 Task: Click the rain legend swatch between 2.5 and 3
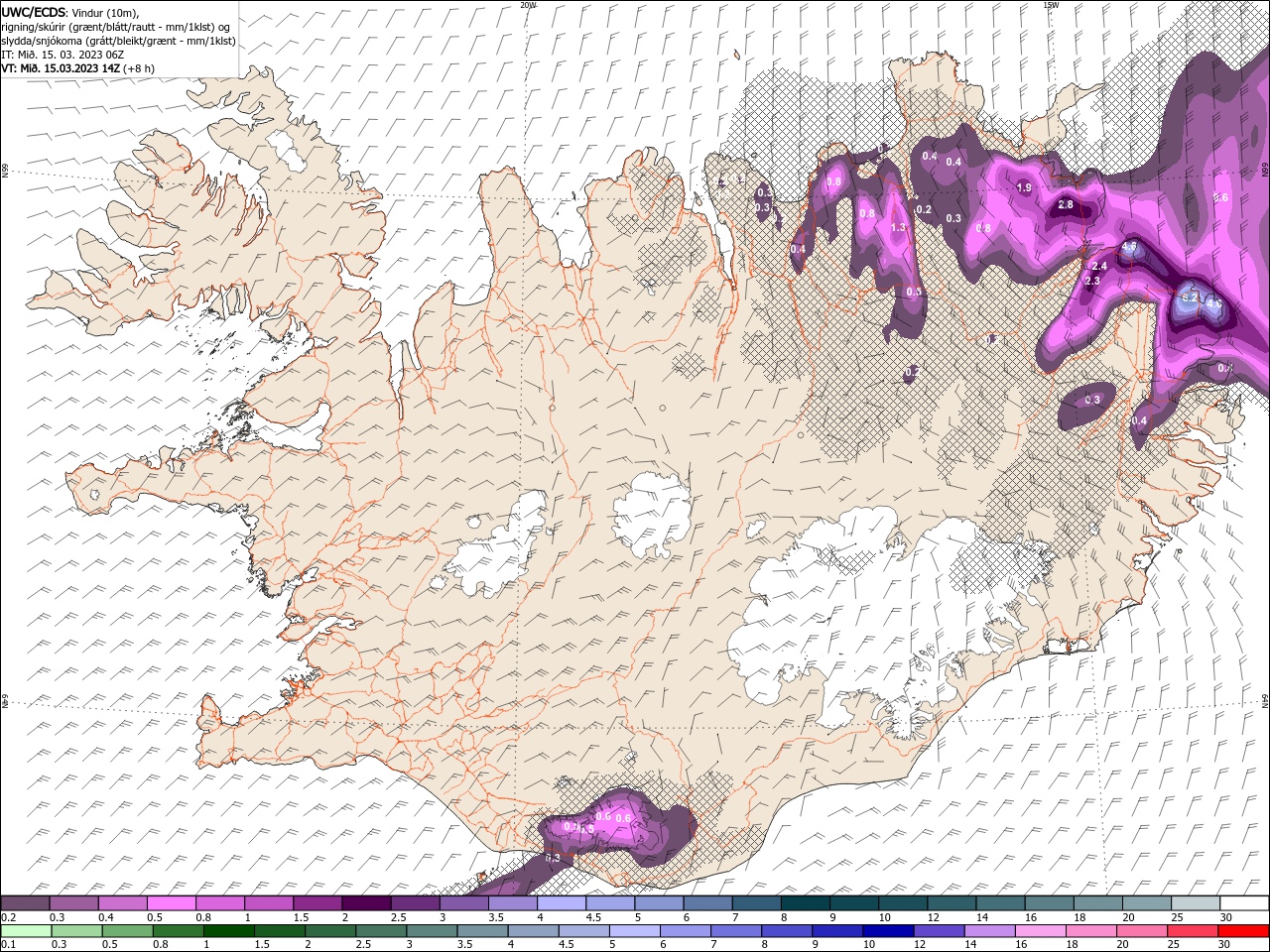point(381,931)
